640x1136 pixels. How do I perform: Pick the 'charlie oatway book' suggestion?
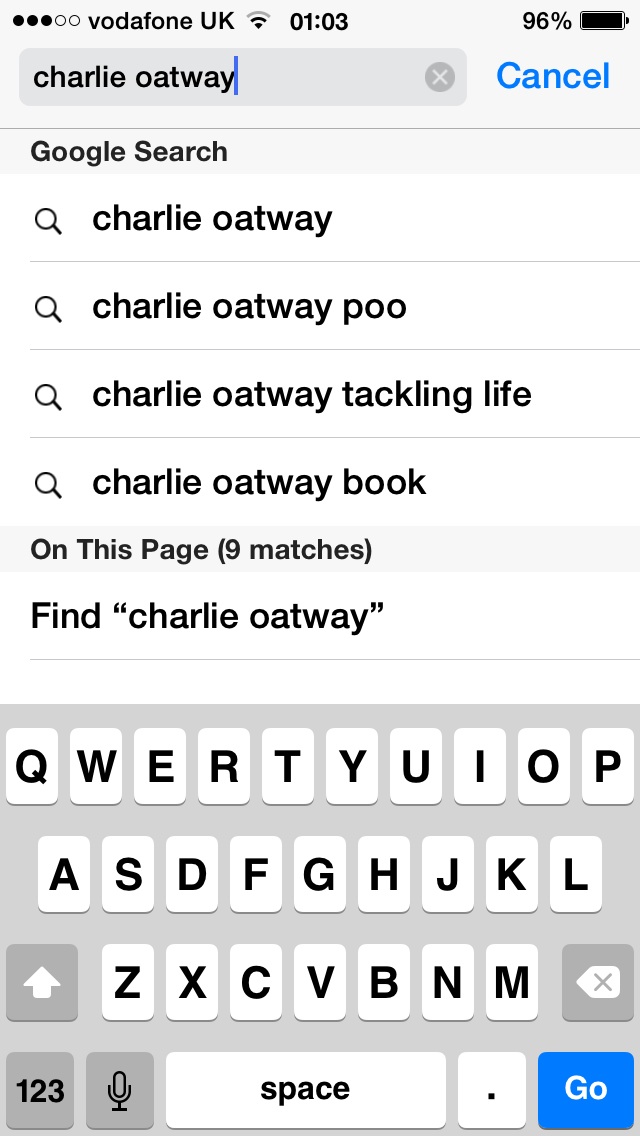[259, 483]
